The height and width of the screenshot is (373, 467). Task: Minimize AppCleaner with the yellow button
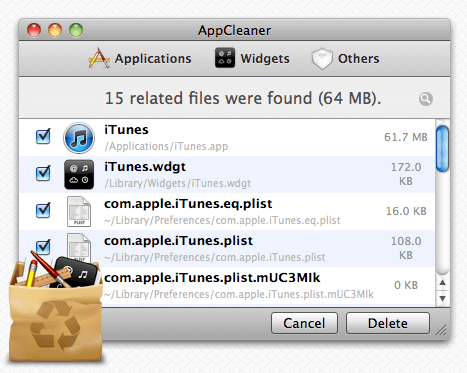click(55, 30)
